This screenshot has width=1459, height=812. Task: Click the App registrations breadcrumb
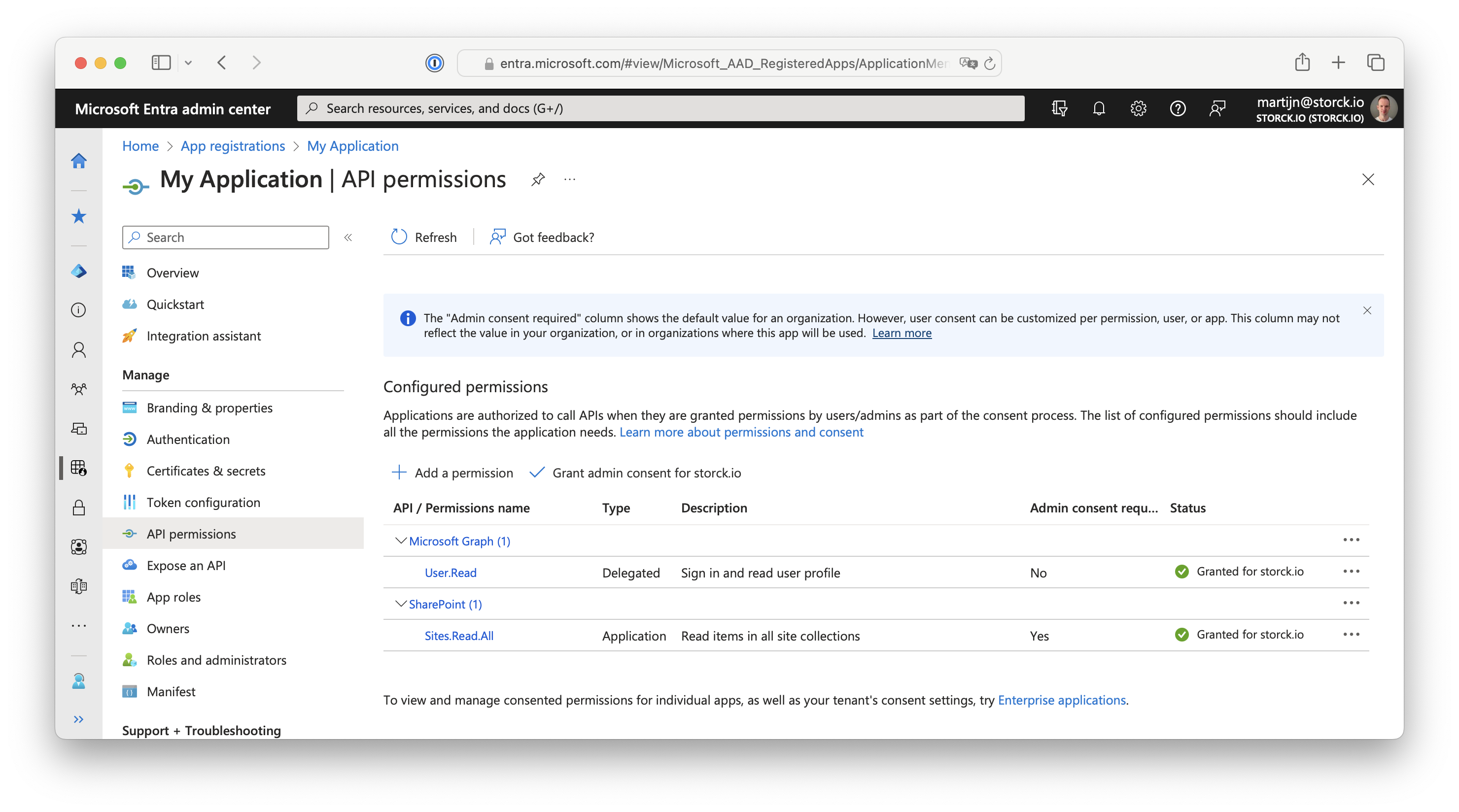233,146
